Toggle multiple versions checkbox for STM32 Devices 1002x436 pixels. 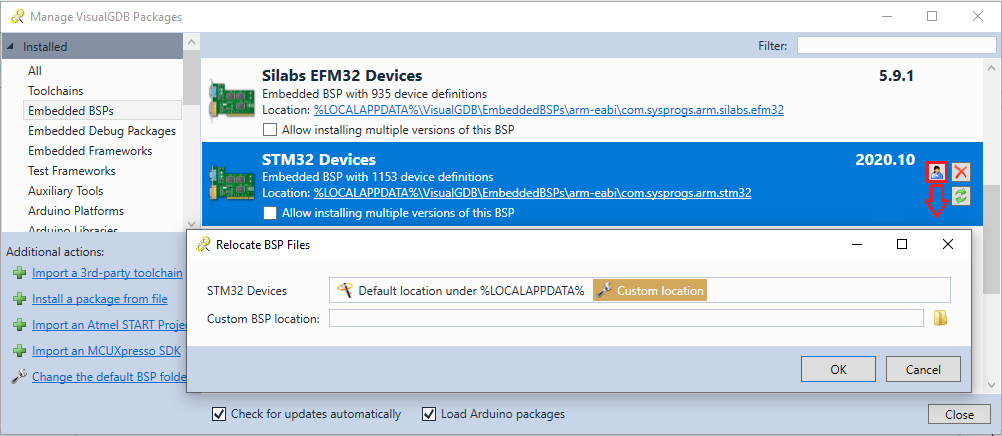(270, 212)
